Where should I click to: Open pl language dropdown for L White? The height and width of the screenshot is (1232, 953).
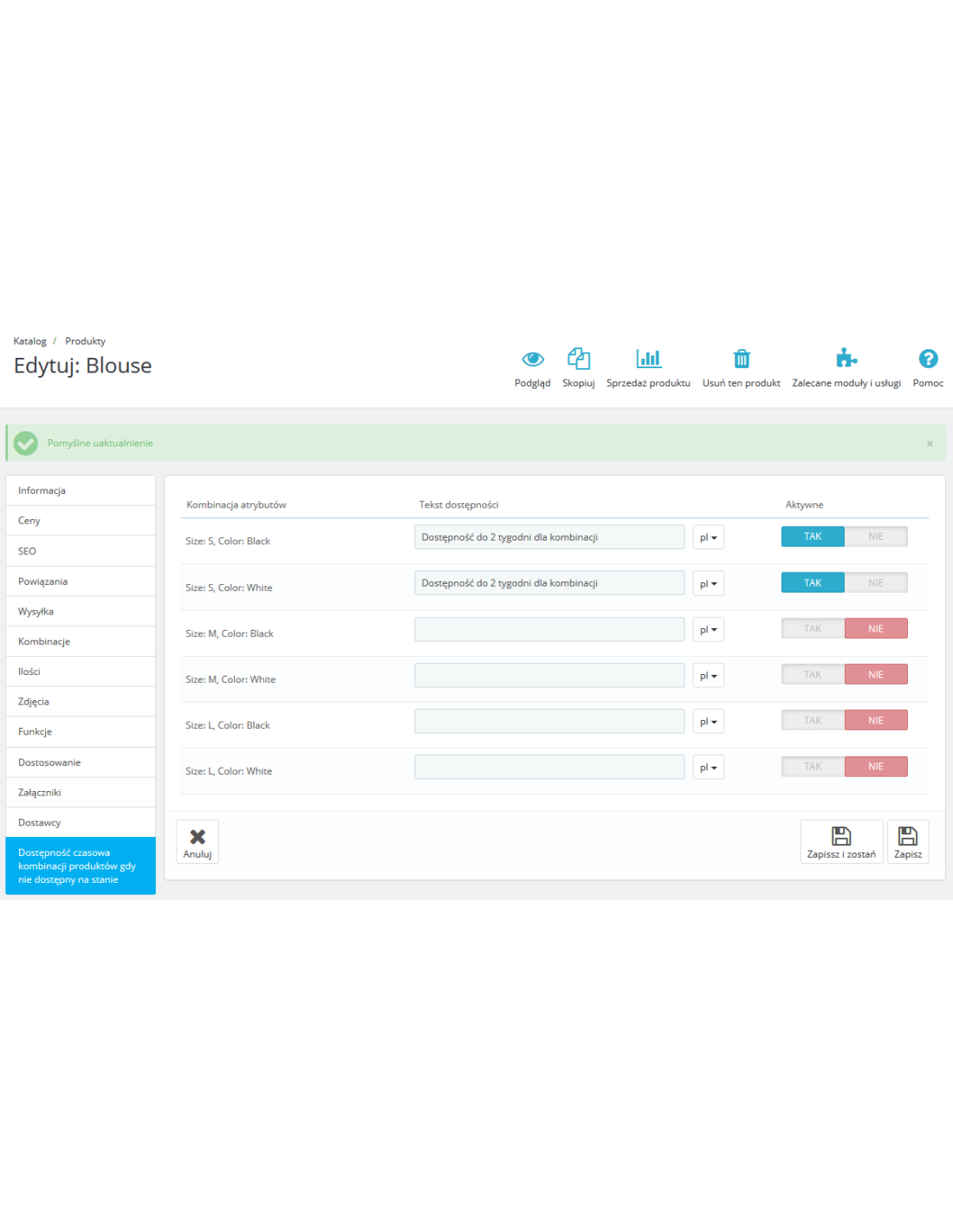click(x=708, y=768)
